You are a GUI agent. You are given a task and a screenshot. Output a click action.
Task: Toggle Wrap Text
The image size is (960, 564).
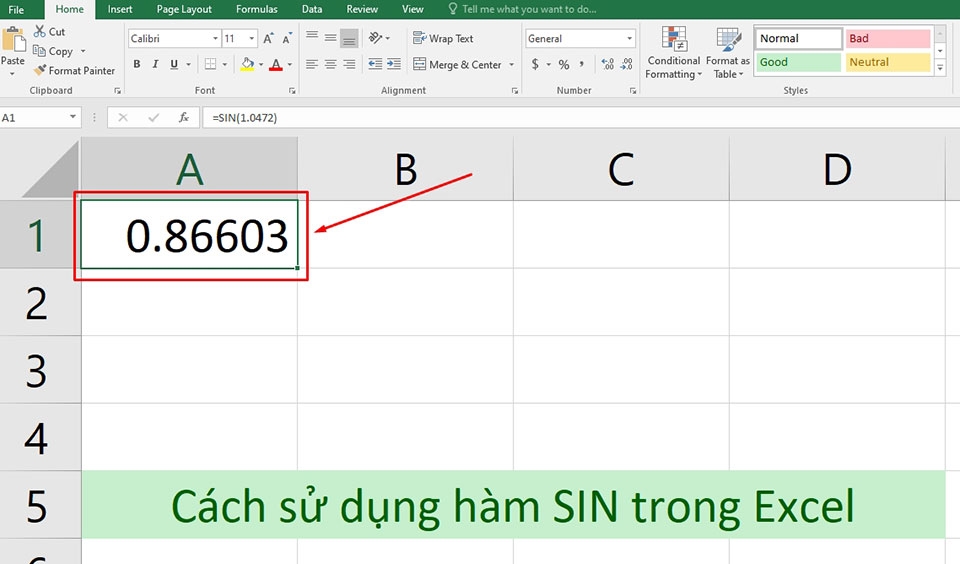click(443, 39)
